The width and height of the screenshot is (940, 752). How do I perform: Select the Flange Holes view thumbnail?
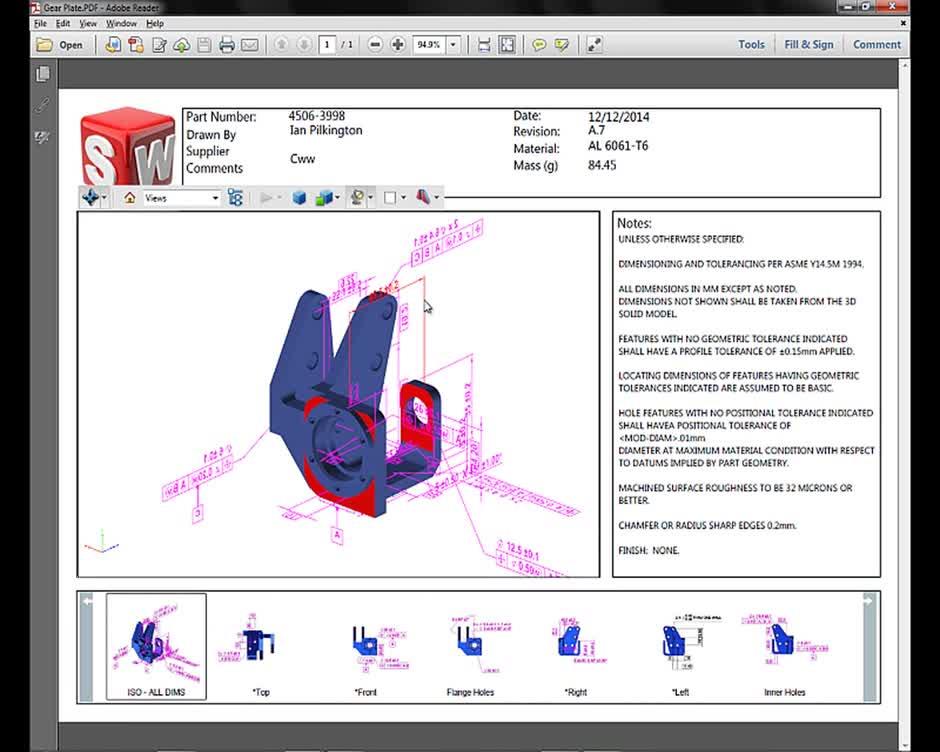tap(470, 645)
